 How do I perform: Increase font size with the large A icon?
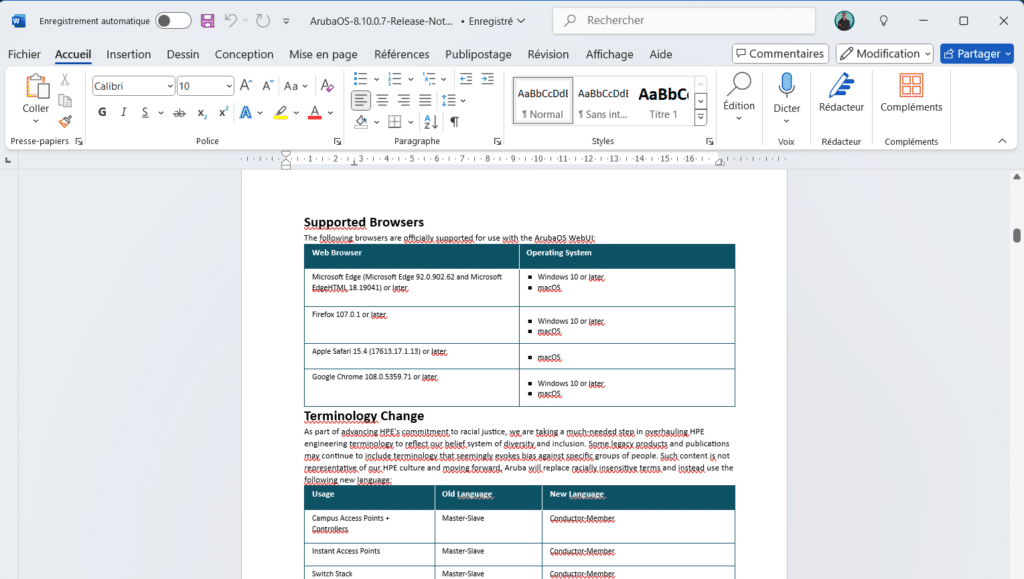pos(246,86)
